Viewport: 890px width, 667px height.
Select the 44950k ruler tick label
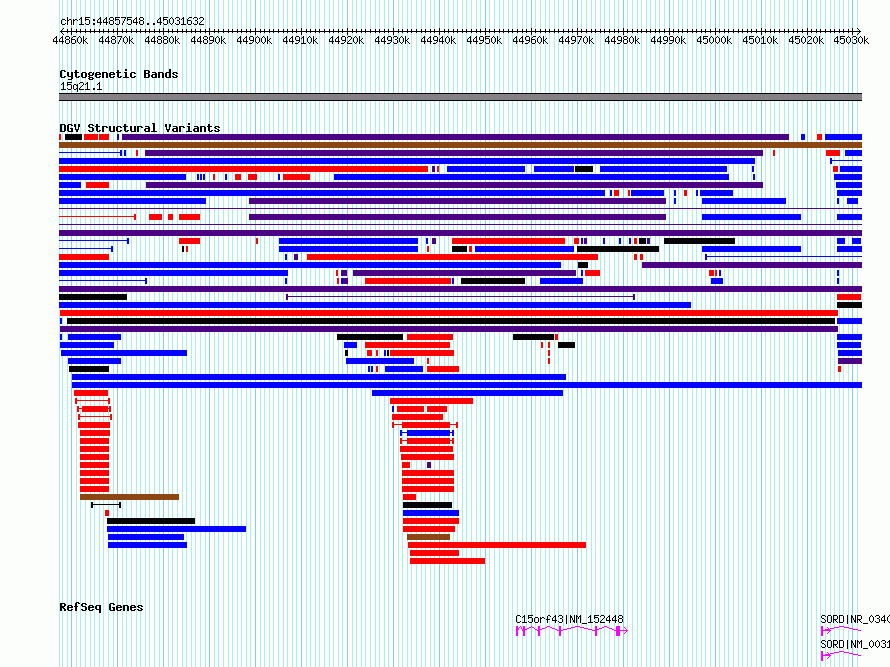484,40
